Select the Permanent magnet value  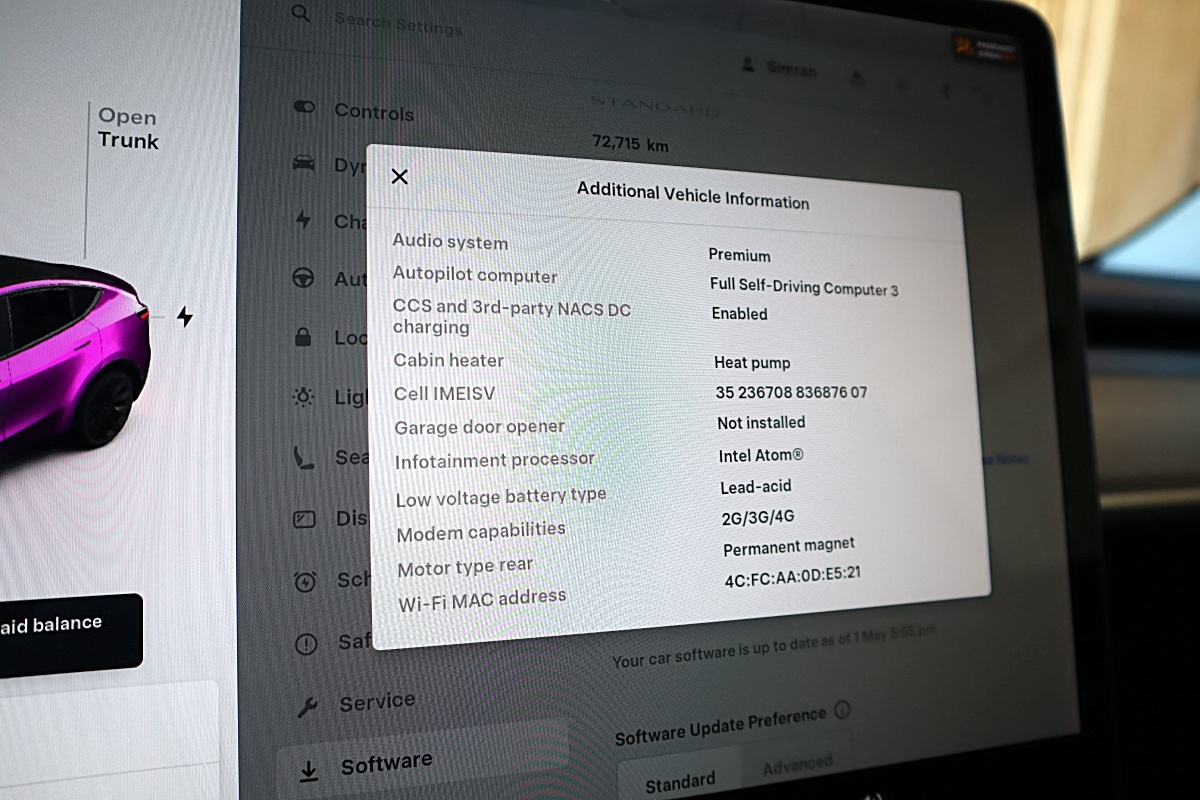pos(789,547)
